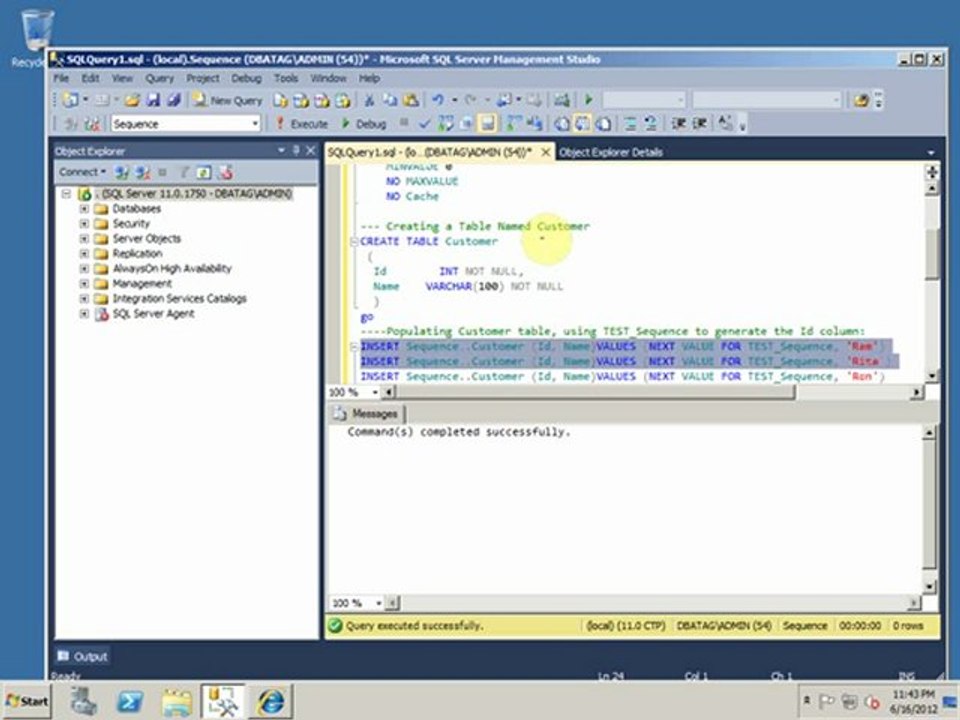
Task: Click the Comment out selected lines icon
Action: coord(630,124)
